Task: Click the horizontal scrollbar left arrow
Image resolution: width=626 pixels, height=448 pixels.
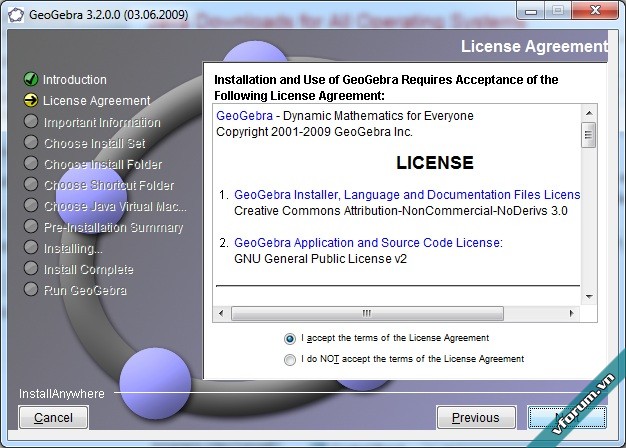Action: click(222, 313)
